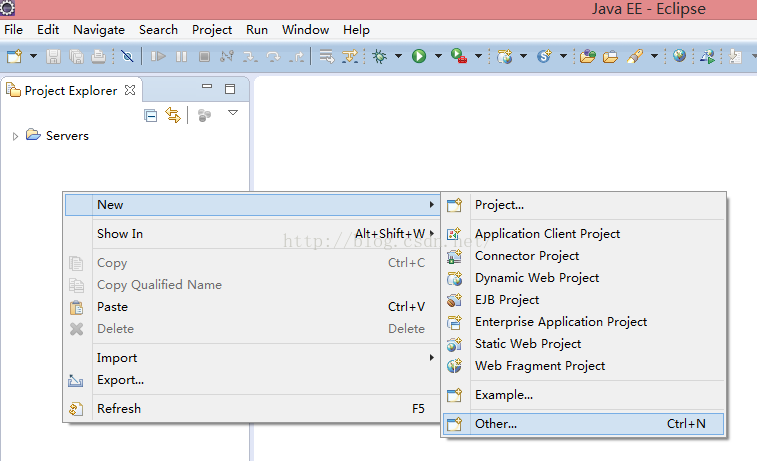
Task: Select the Servers folder
Action: click(x=67, y=136)
